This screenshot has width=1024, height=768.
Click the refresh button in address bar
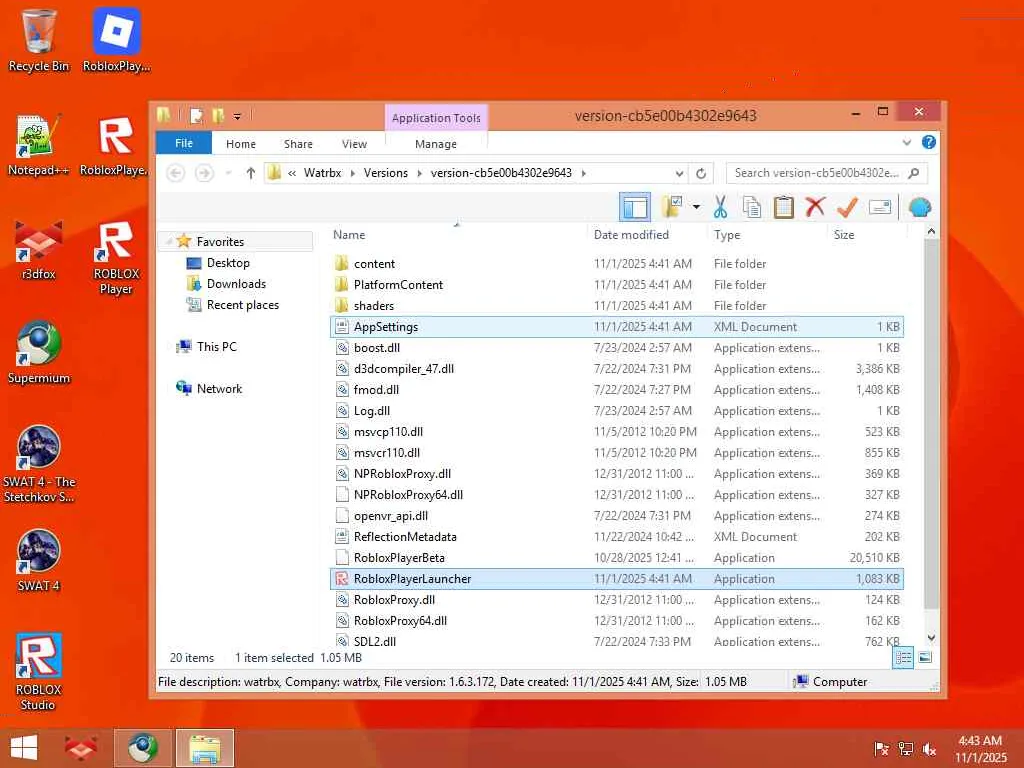(701, 173)
